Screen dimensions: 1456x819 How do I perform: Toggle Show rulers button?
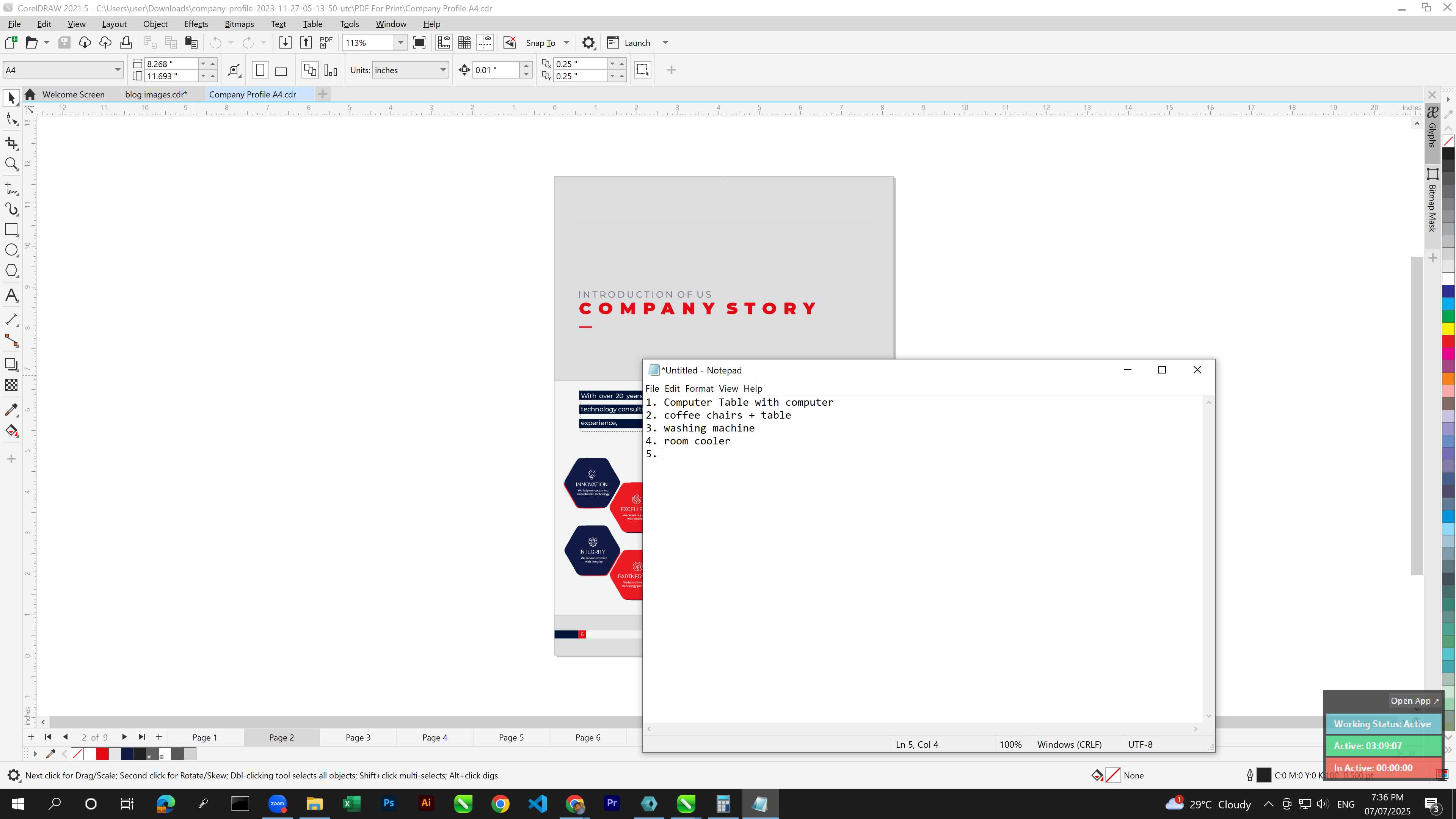pos(444,42)
